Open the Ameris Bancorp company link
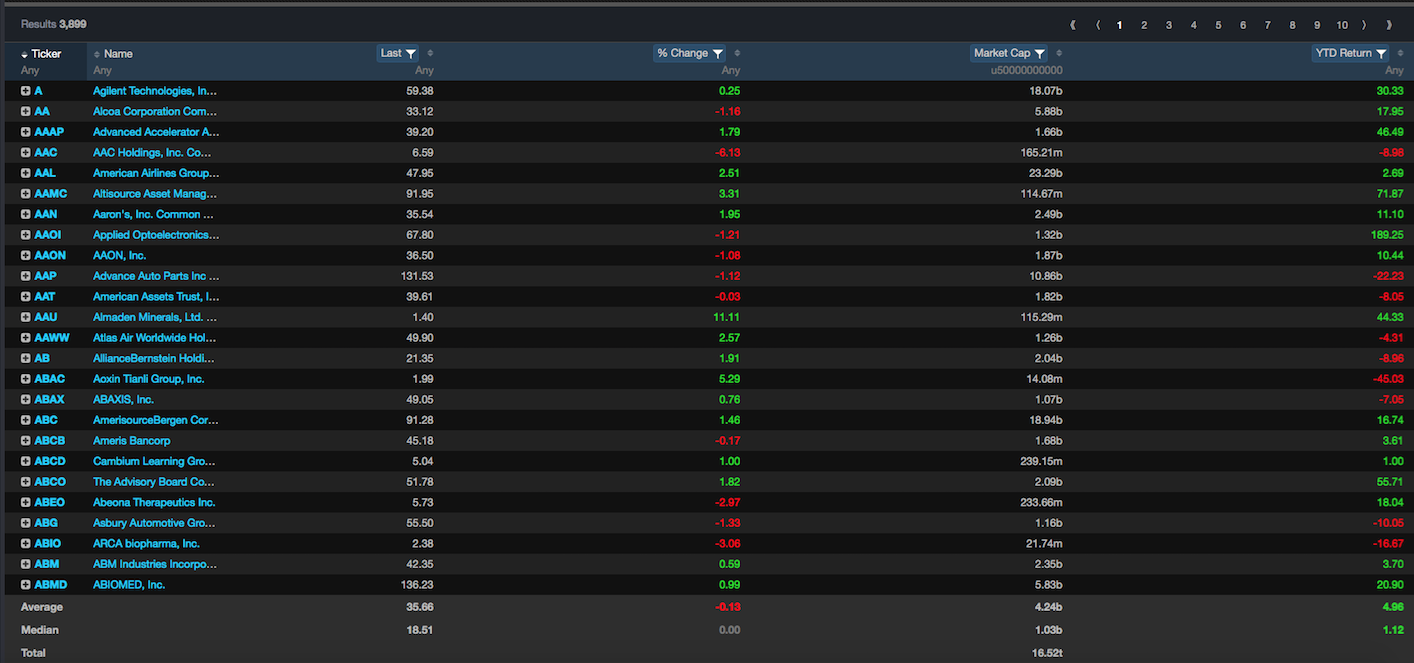This screenshot has height=663, width=1414. tap(132, 441)
